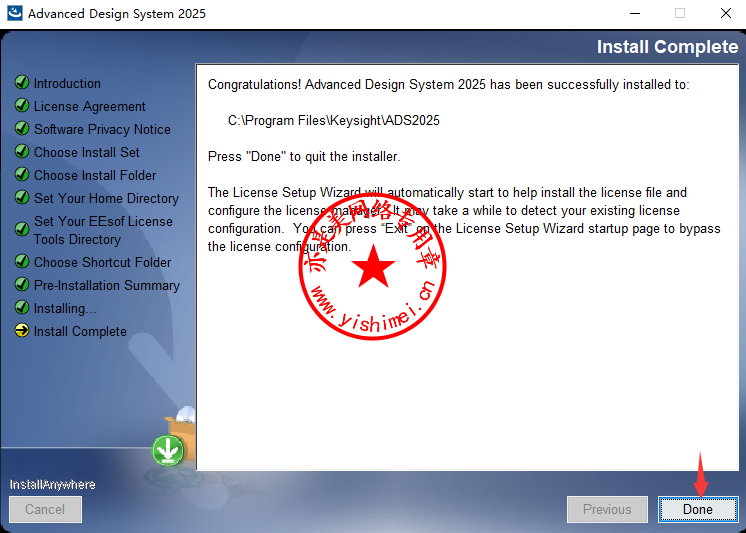The width and height of the screenshot is (746, 533).
Task: Click the greyed-out Cancel button
Action: (45, 509)
